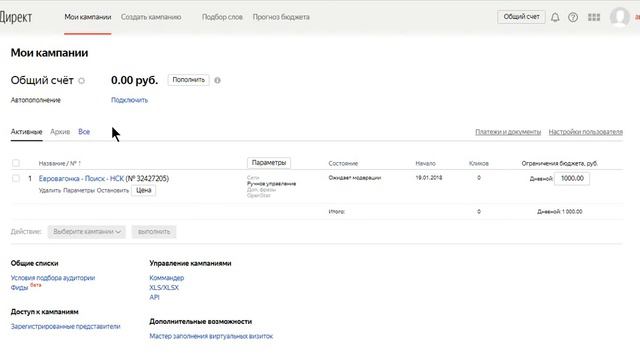
Task: Click the Пополнить button
Action: pos(189,80)
